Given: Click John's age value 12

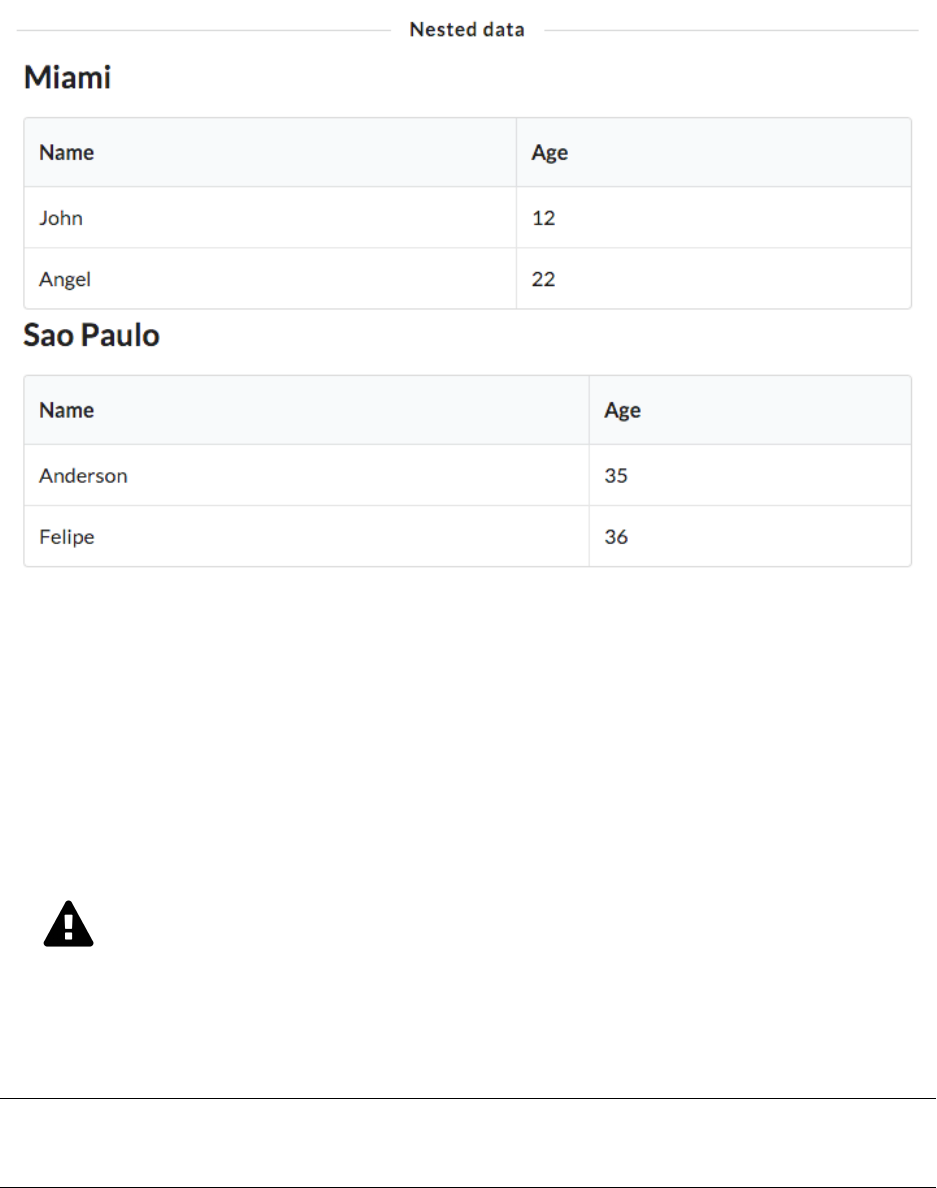Looking at the screenshot, I should 543,218.
